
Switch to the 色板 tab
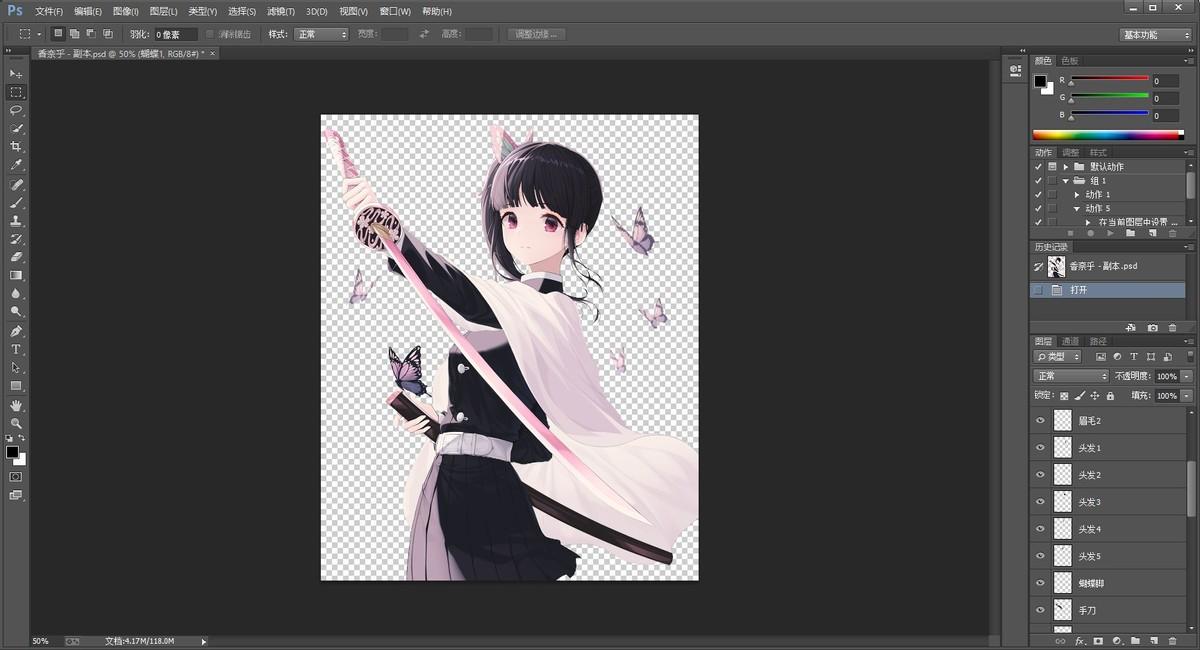click(x=1070, y=61)
